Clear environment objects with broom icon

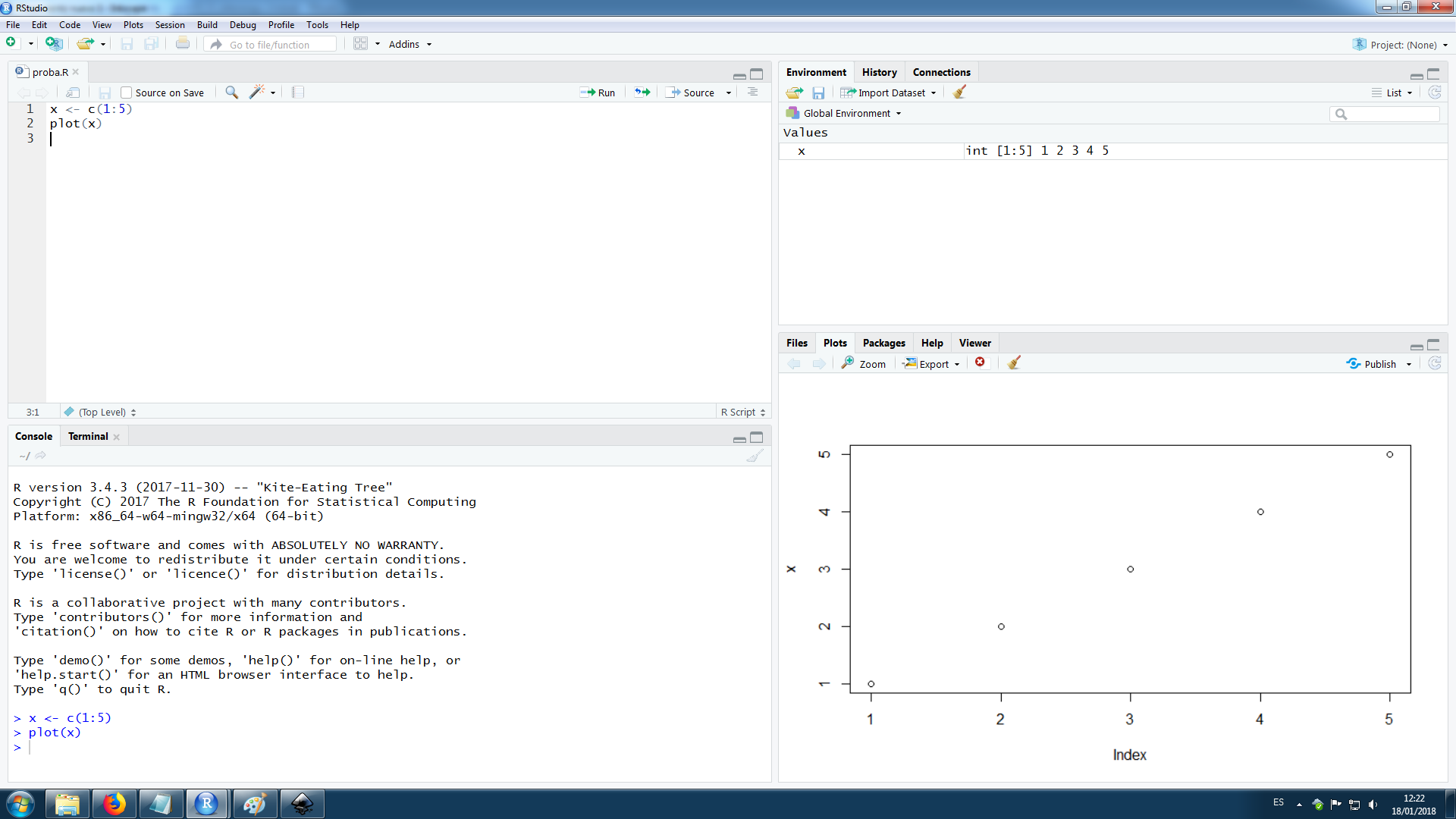[959, 93]
